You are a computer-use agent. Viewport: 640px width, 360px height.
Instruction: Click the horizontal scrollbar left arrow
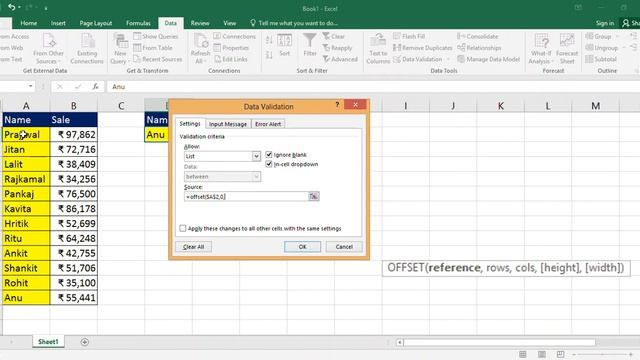(400, 342)
